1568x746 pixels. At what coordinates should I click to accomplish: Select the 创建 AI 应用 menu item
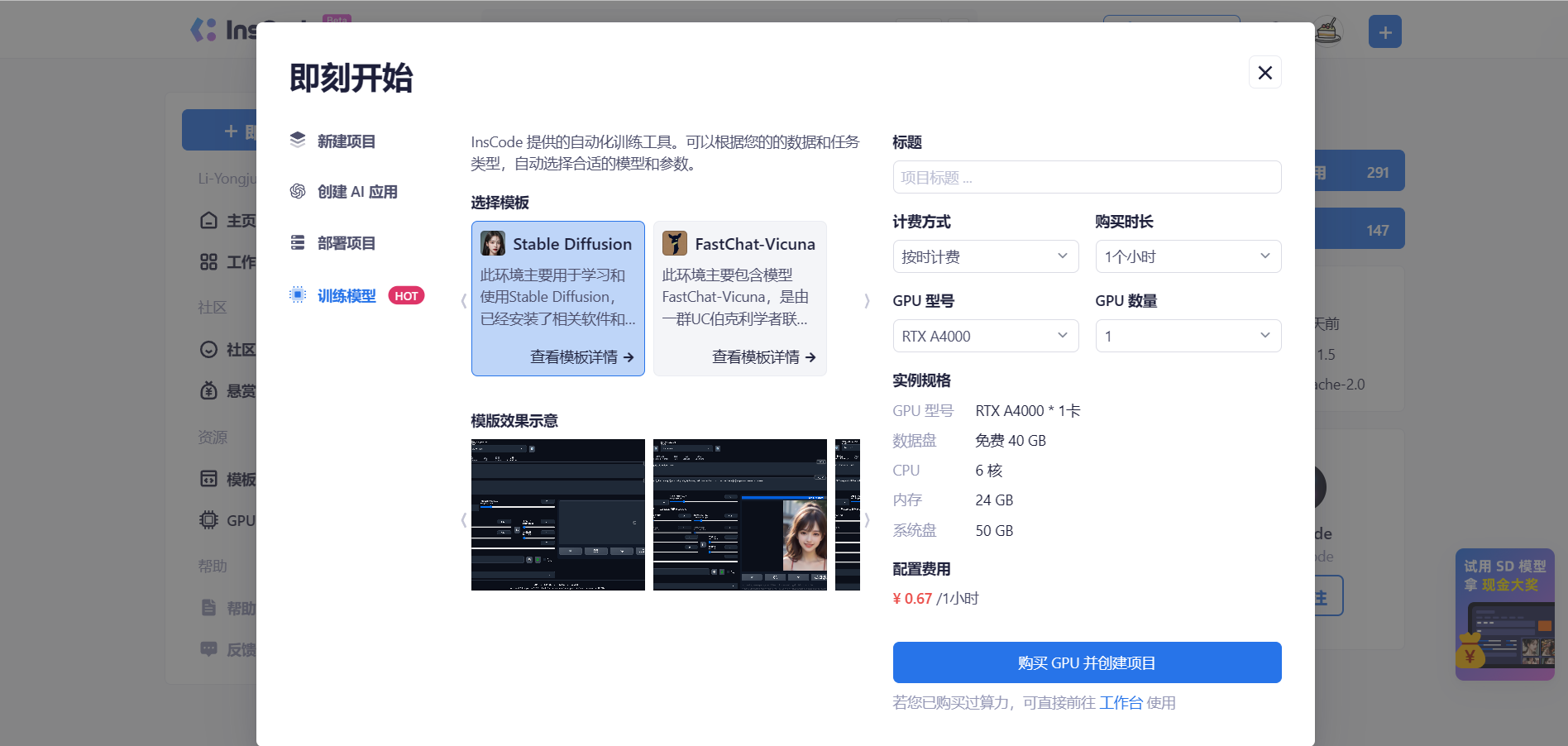(356, 192)
